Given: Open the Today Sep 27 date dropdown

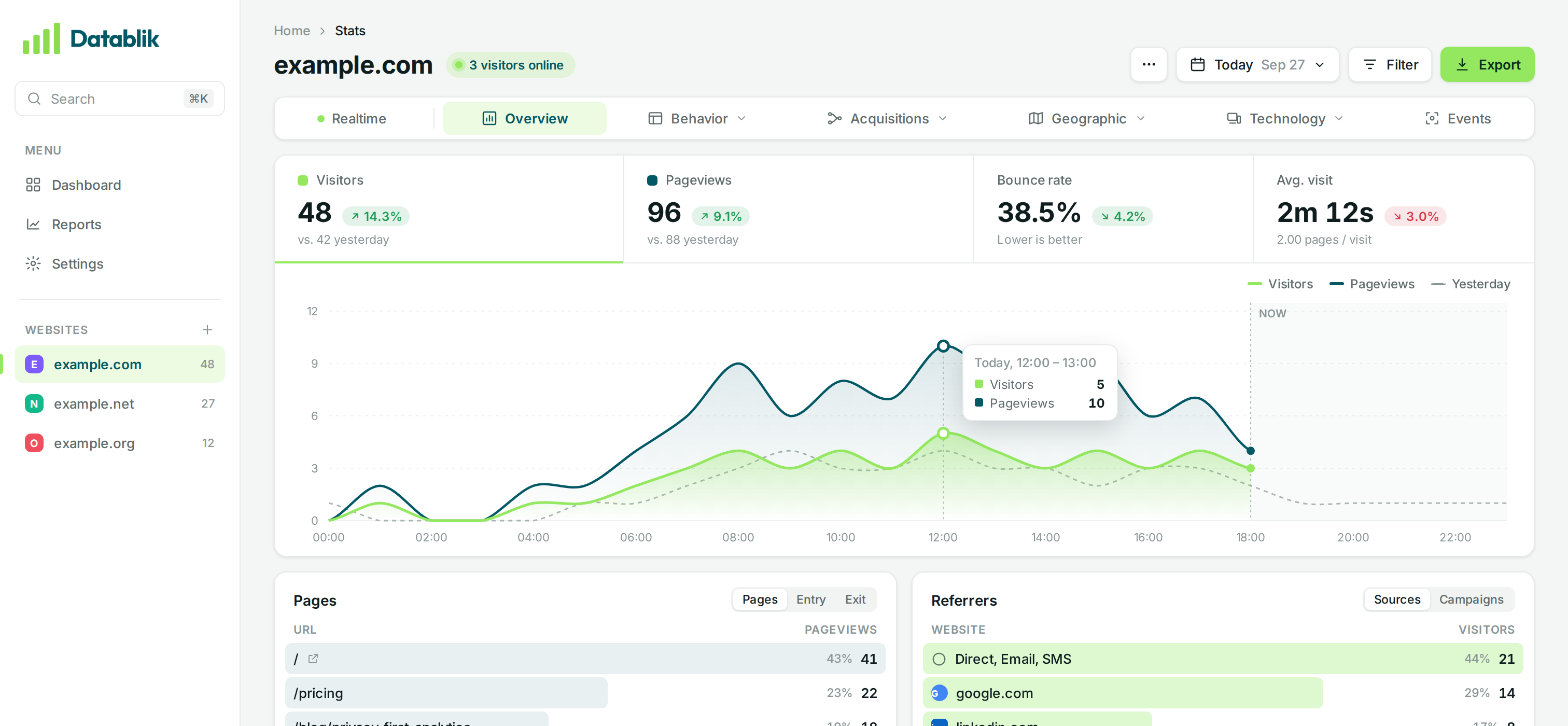Looking at the screenshot, I should [1257, 64].
